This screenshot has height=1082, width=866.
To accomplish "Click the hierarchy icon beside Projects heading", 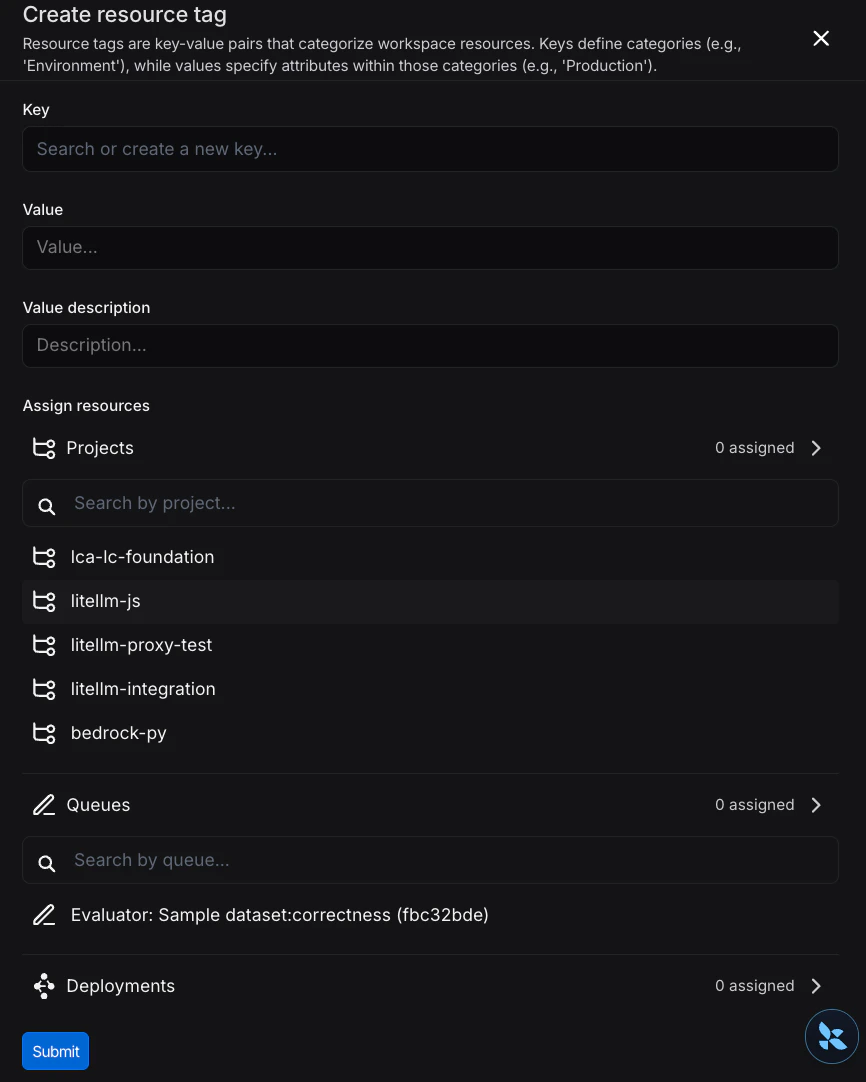I will click(x=44, y=448).
